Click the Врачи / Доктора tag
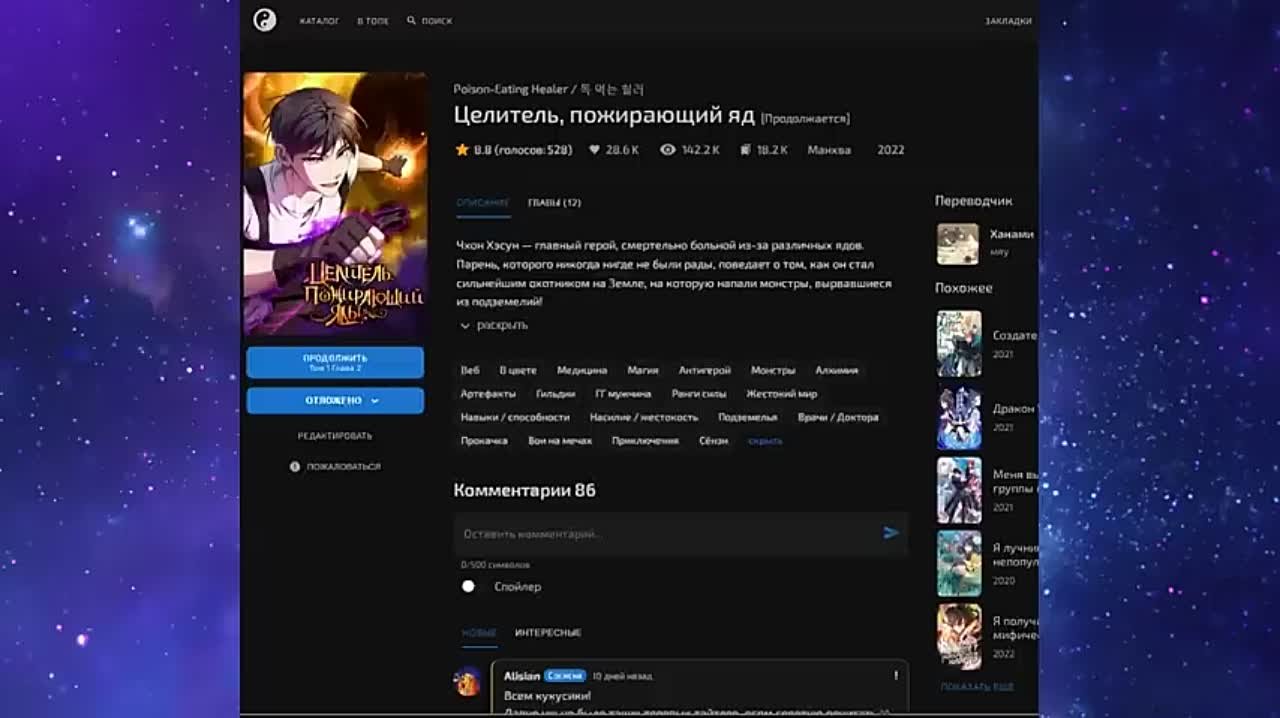1280x718 pixels. [838, 417]
